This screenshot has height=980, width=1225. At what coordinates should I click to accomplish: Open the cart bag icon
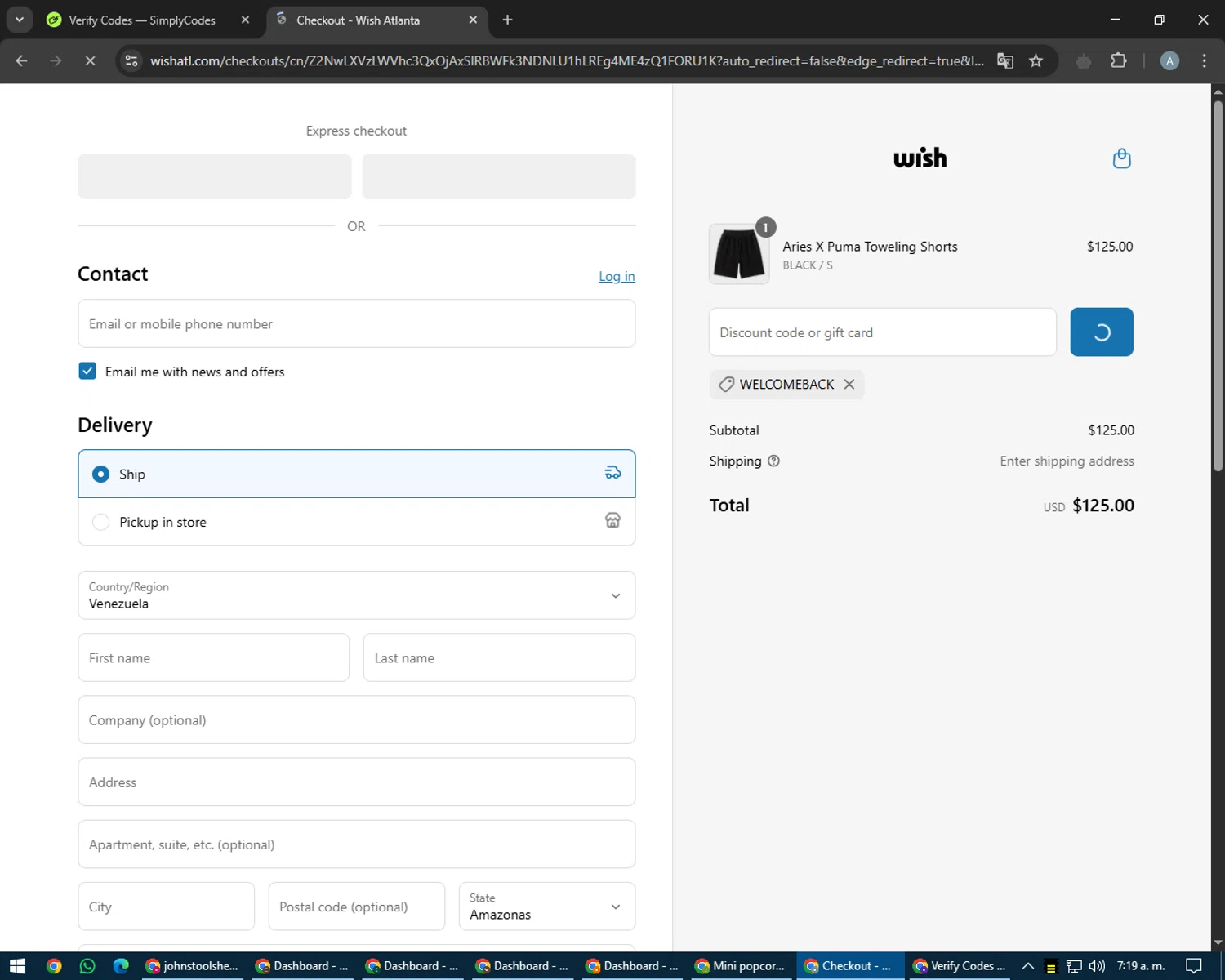(1121, 158)
